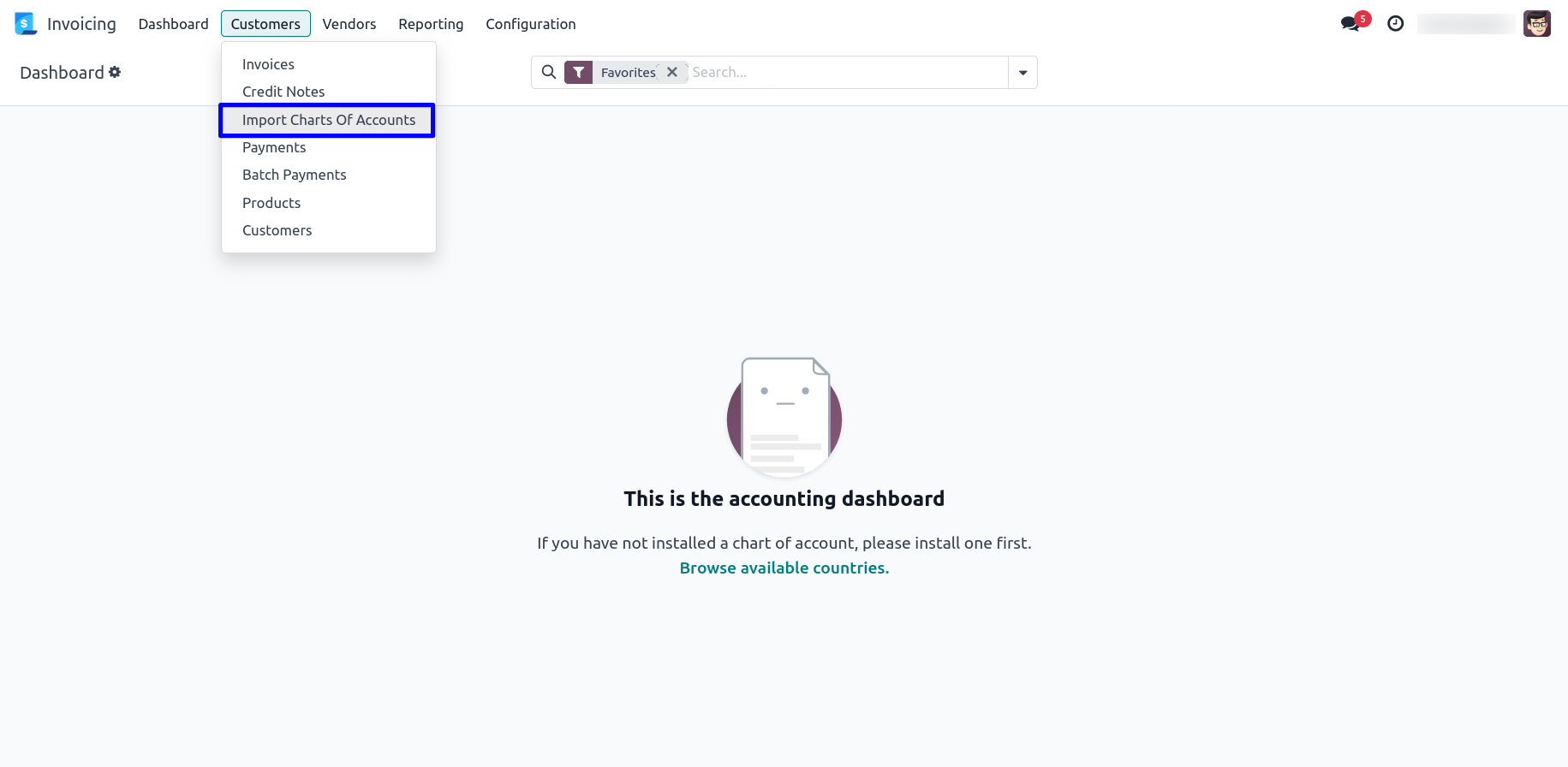Click the Invoicing app logo icon
The width and height of the screenshot is (1568, 767).
click(x=26, y=24)
